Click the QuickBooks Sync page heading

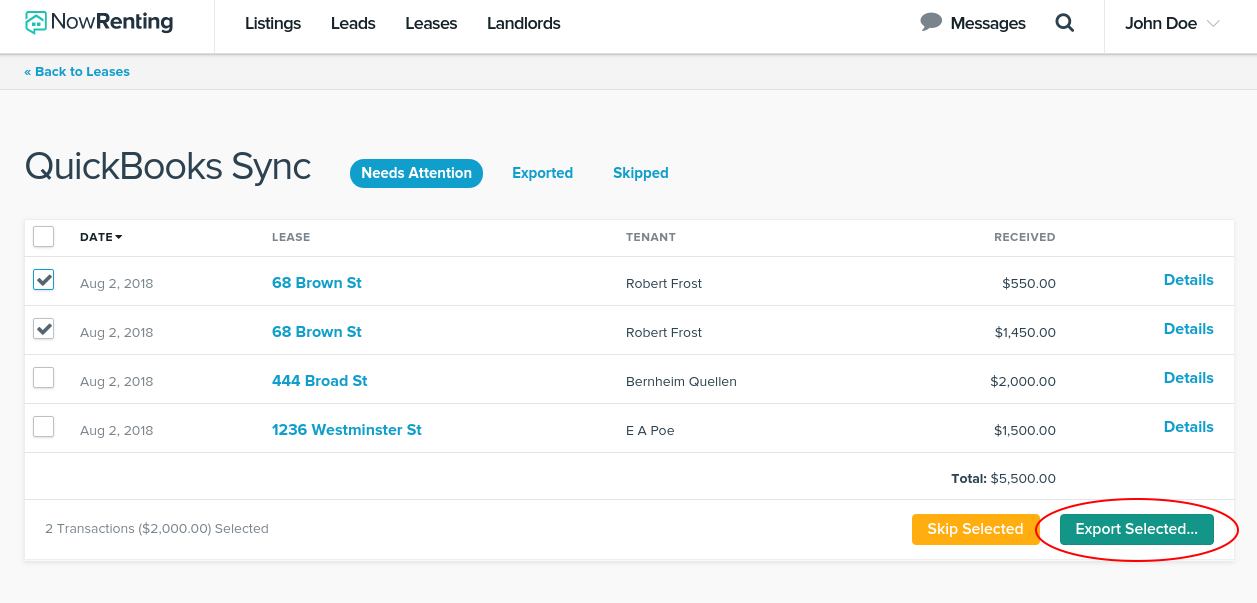pyautogui.click(x=168, y=166)
